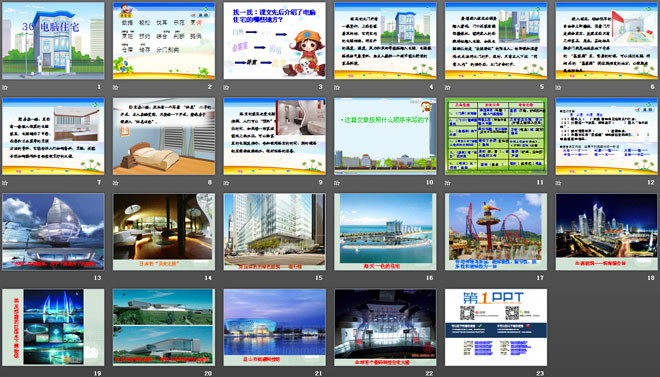660x377 pixels.
Task: Select slide 5 thumbnail with door photo
Action: click(496, 40)
